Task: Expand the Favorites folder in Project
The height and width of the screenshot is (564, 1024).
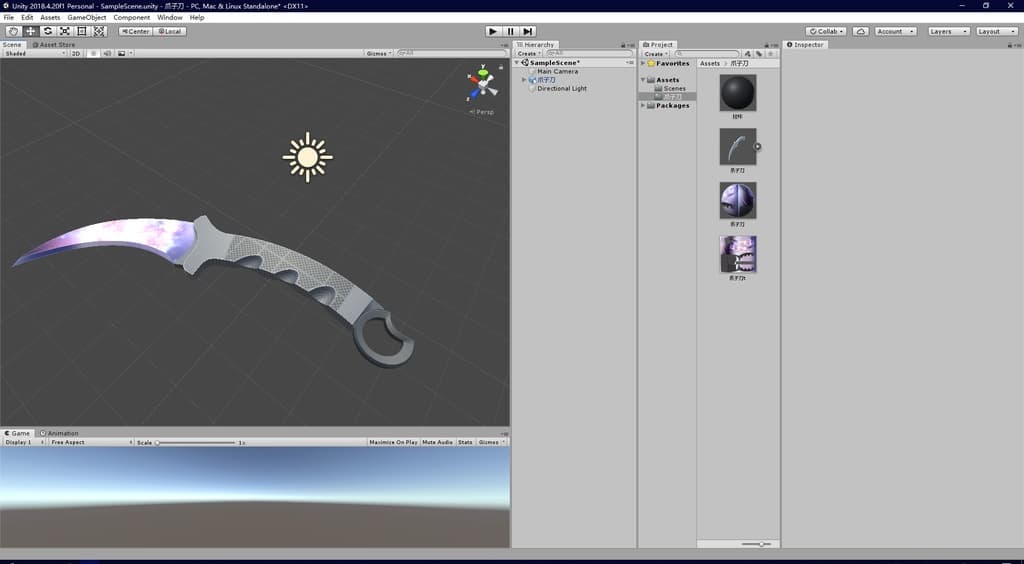Action: click(x=644, y=63)
